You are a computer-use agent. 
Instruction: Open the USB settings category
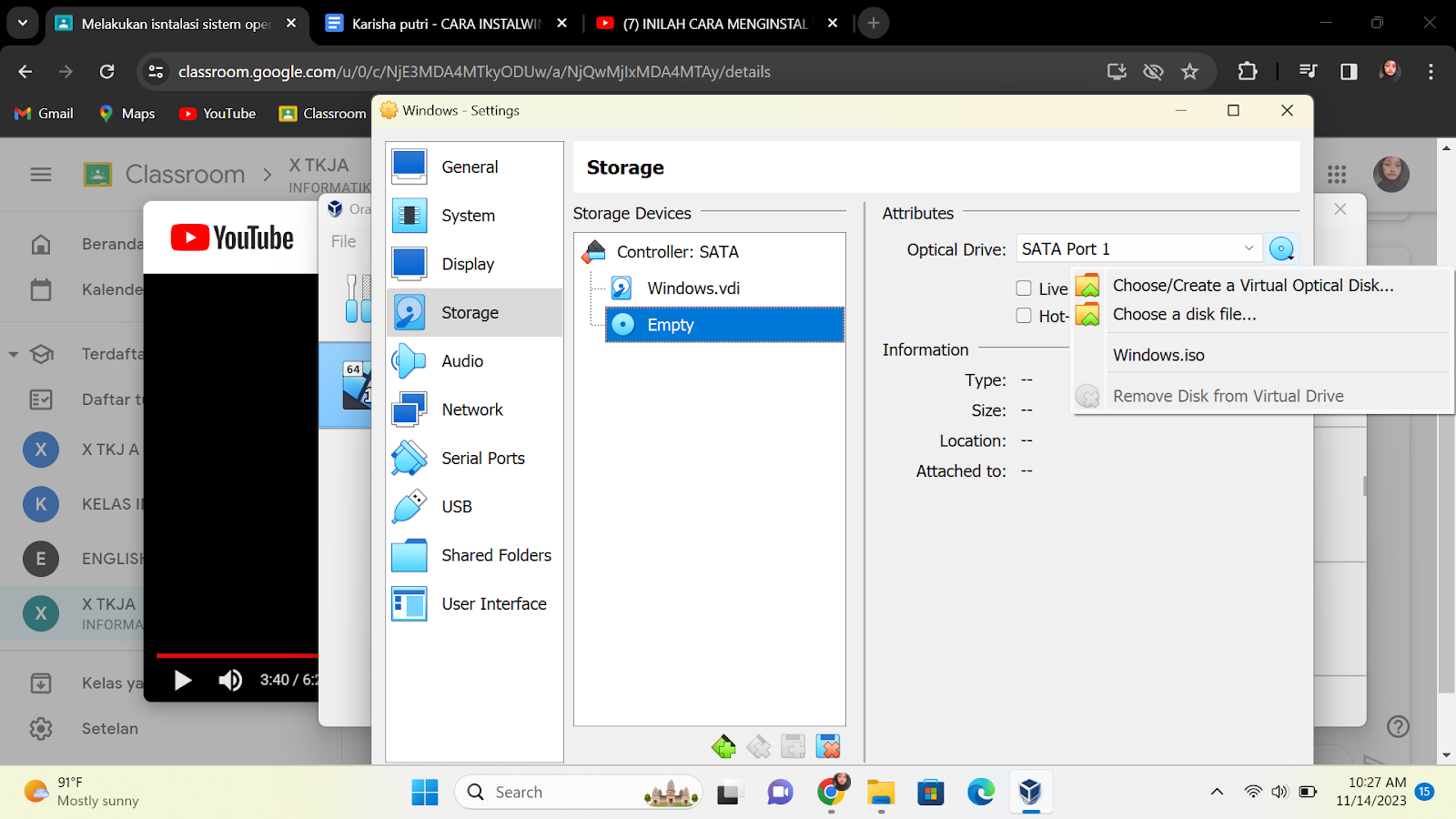(474, 507)
